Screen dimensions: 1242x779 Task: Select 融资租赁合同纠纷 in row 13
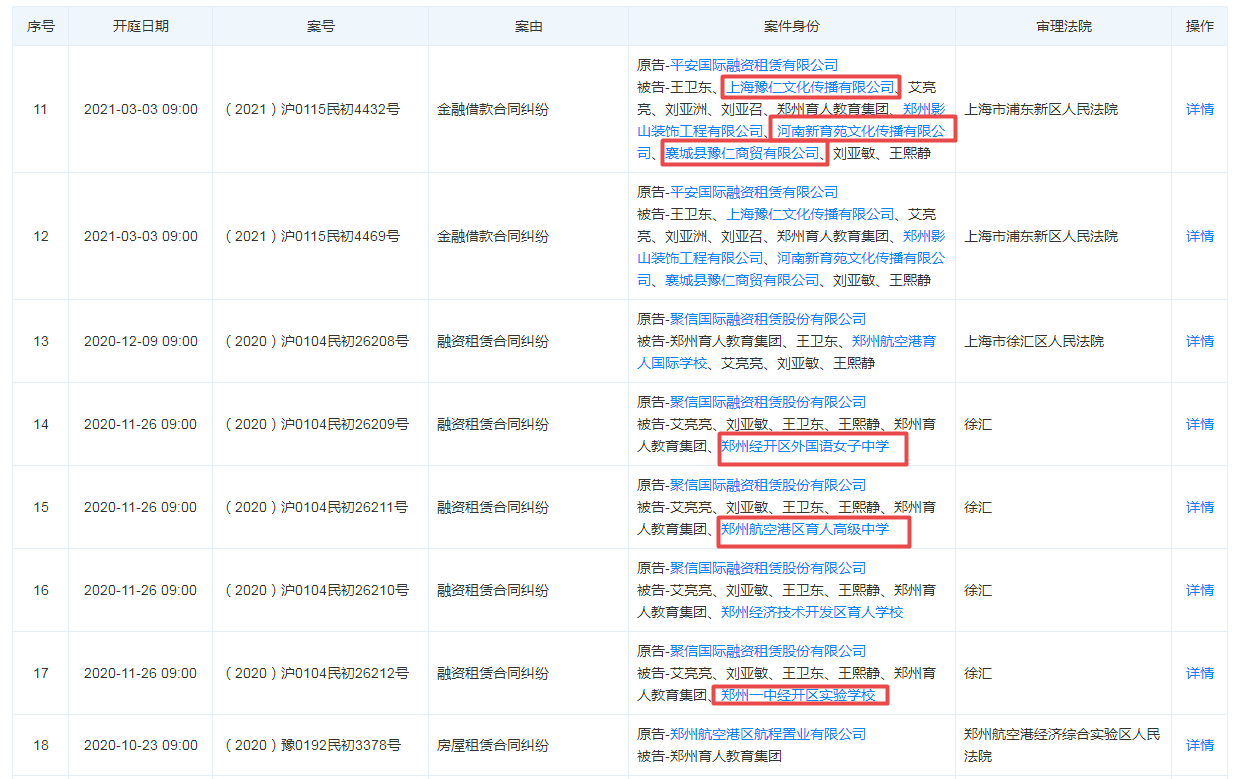pos(493,341)
